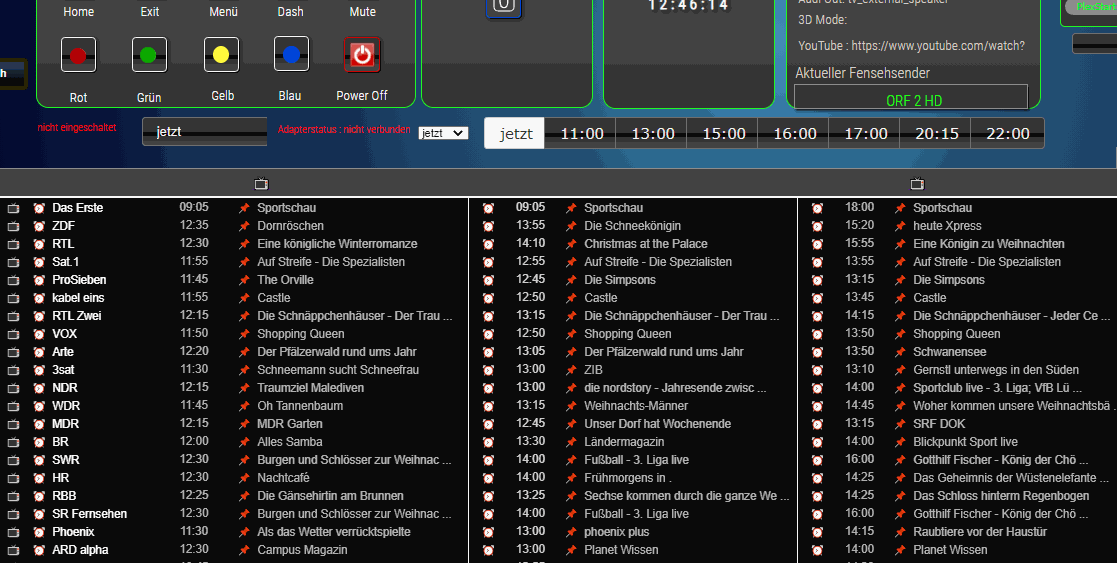
Task: Pin Traumziel Malediven program
Action: (x=244, y=388)
